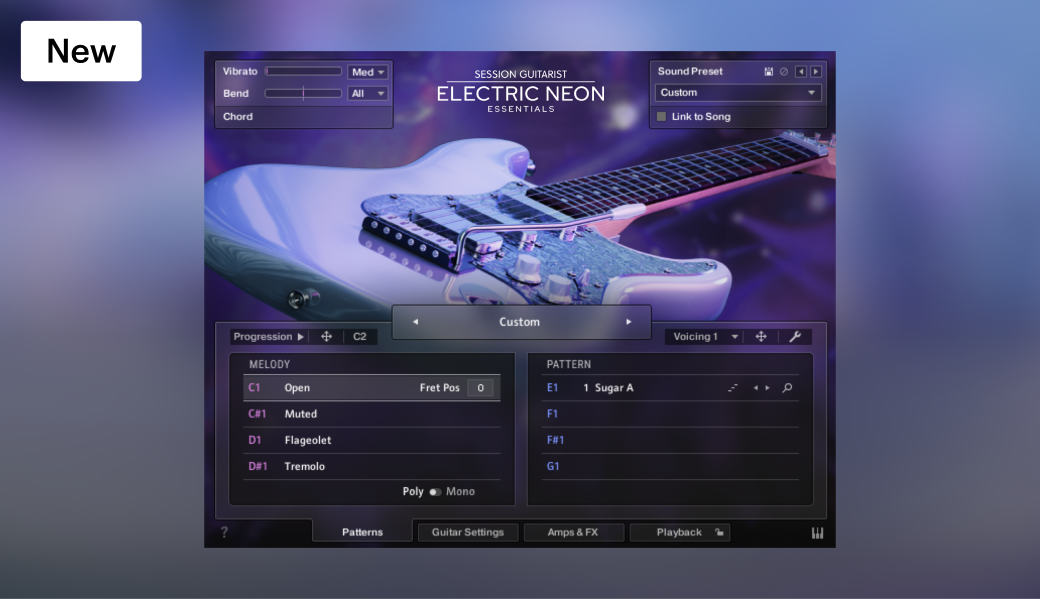The height and width of the screenshot is (599, 1040).
Task: Adjust the Bend slider
Action: coord(303,94)
